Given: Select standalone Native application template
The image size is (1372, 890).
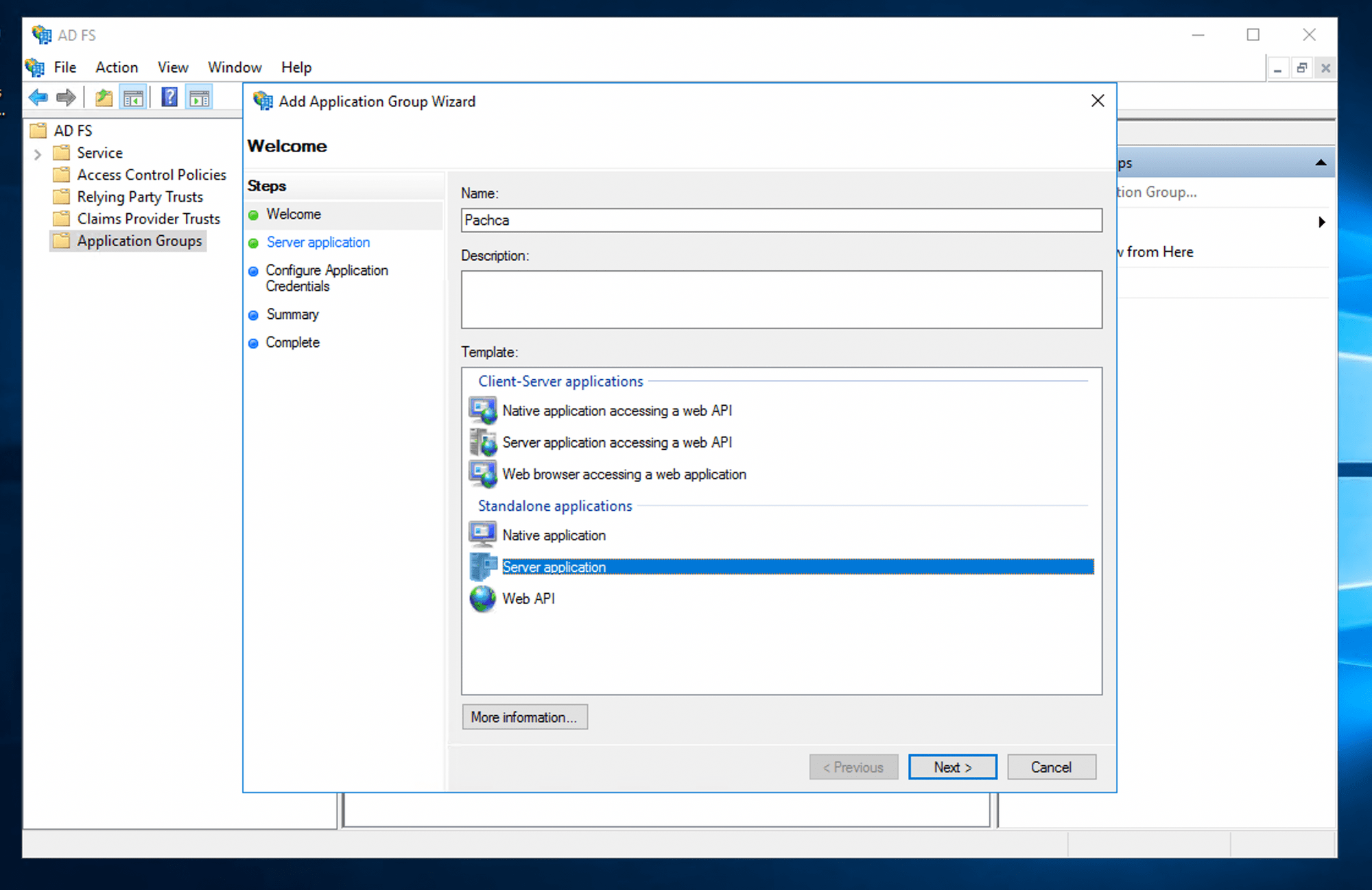Looking at the screenshot, I should (x=554, y=536).
